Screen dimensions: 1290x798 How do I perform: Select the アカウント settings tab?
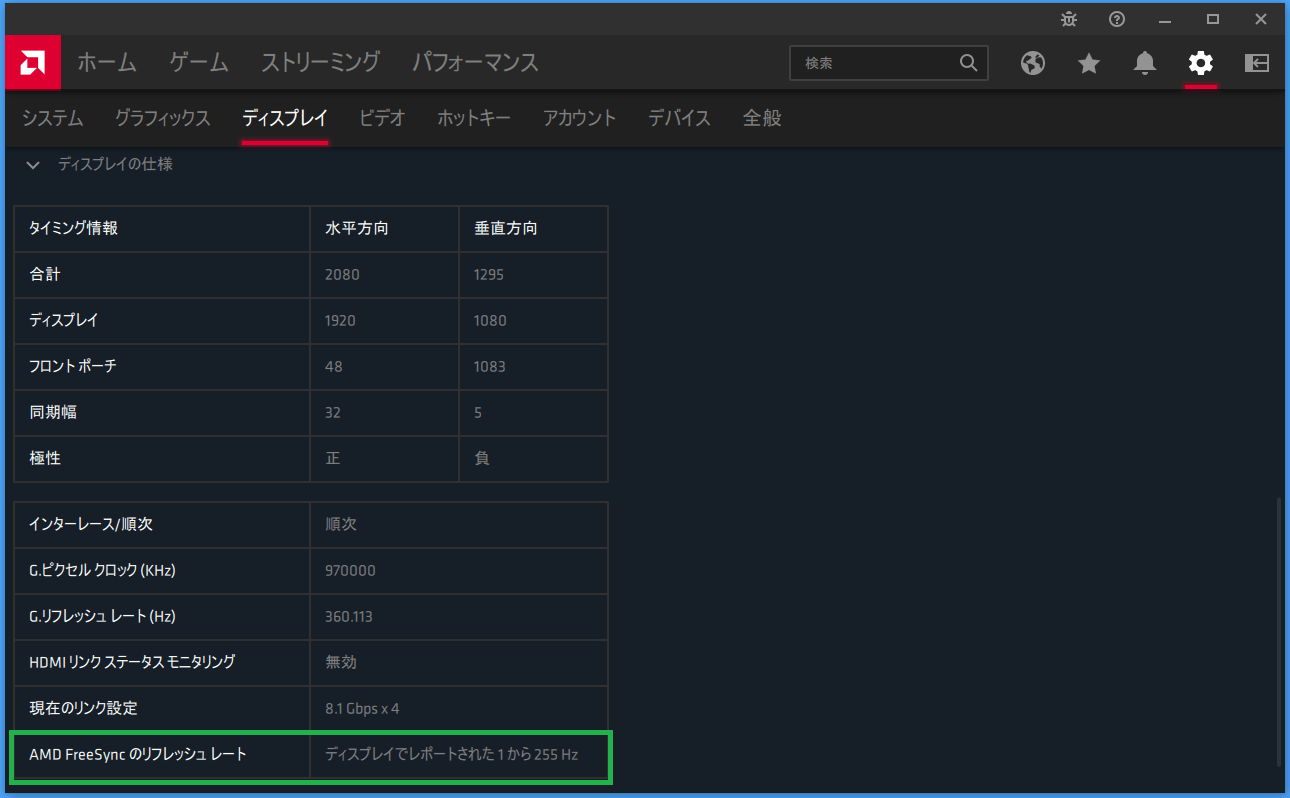tap(580, 118)
